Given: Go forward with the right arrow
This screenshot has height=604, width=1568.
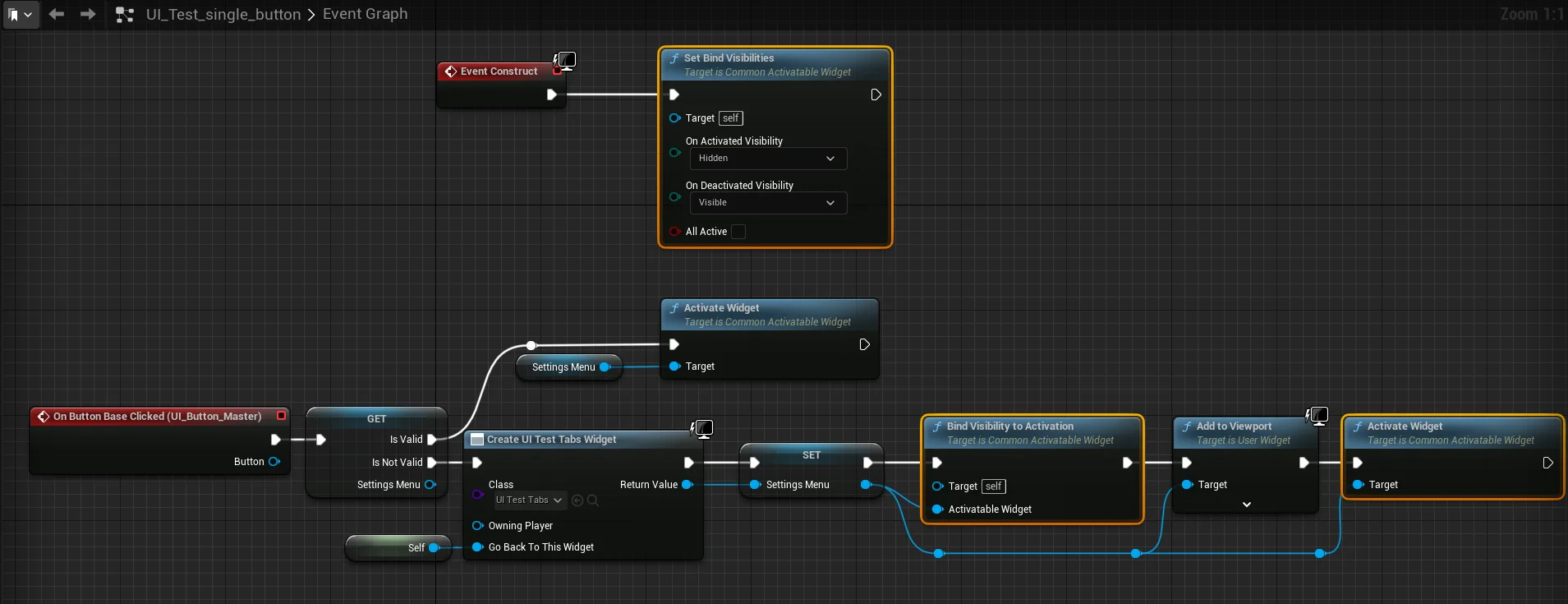Looking at the screenshot, I should coord(88,14).
